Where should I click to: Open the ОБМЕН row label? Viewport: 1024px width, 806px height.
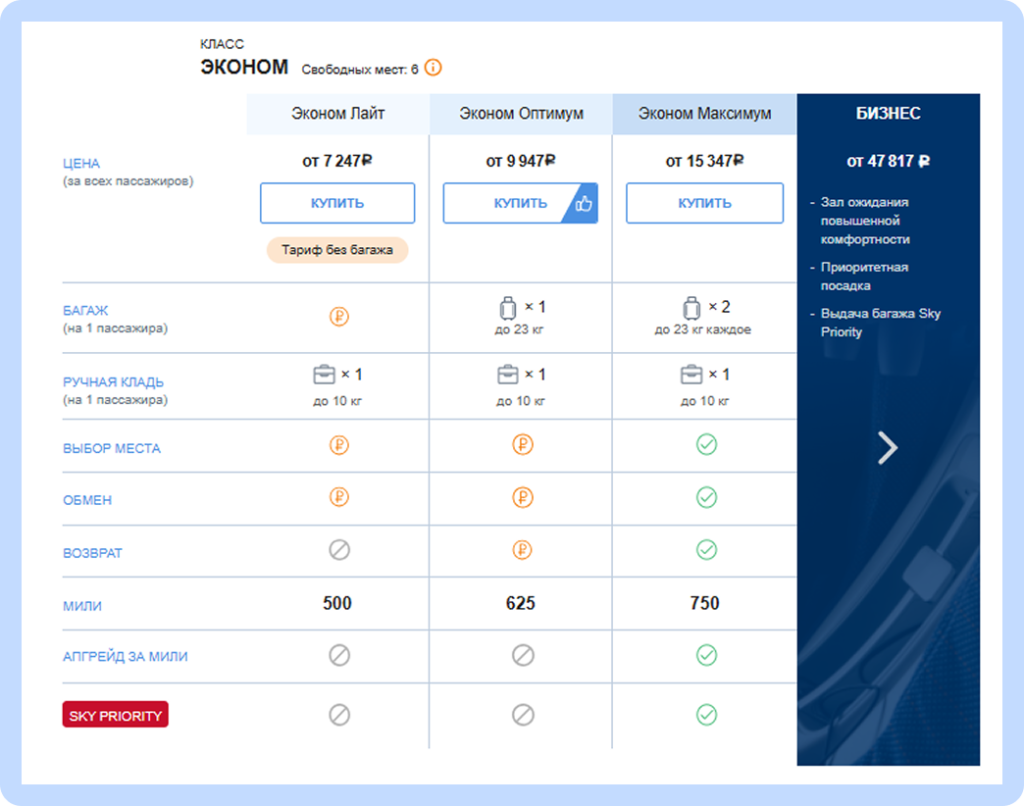click(x=87, y=500)
